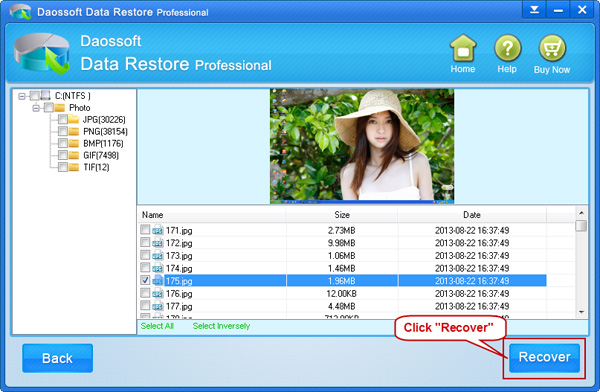Click the BMP(1176) folder icon
600x392 pixels.
(74, 143)
